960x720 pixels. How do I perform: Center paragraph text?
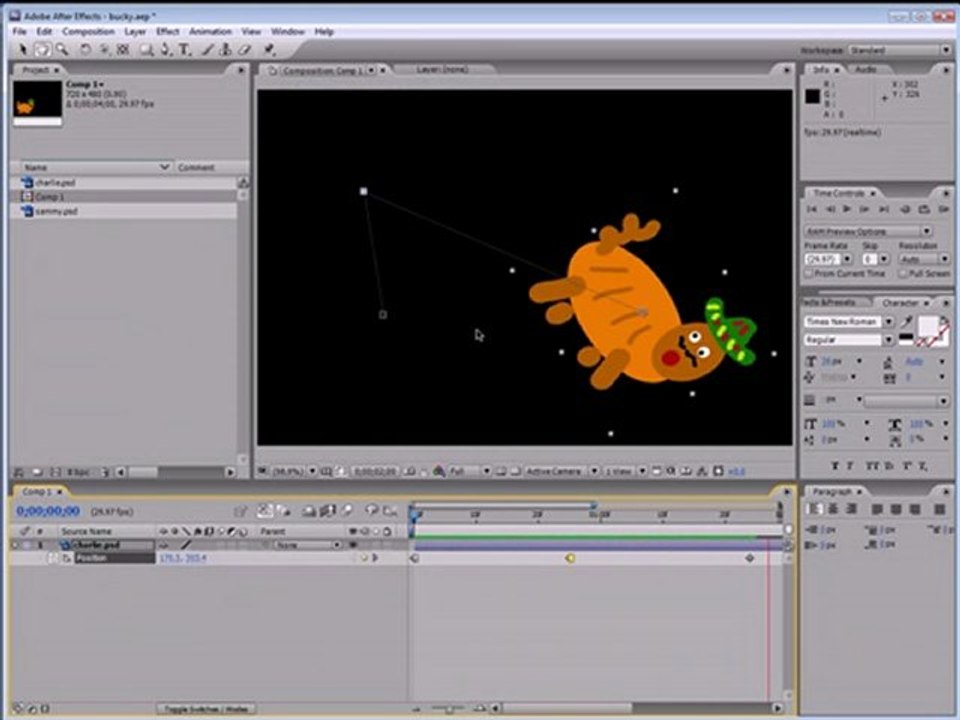[x=833, y=509]
